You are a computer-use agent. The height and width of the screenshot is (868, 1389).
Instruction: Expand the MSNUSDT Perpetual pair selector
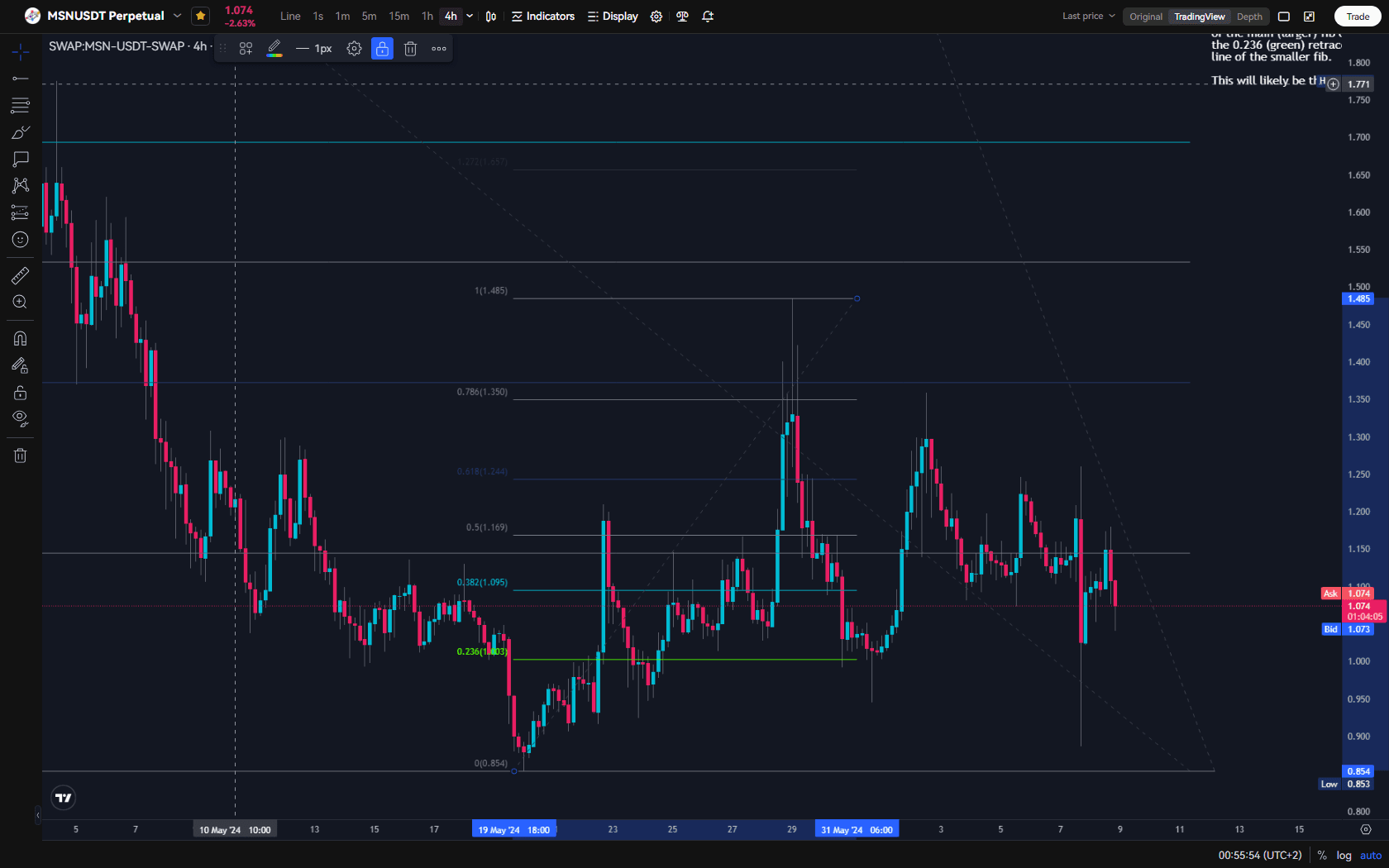point(177,16)
